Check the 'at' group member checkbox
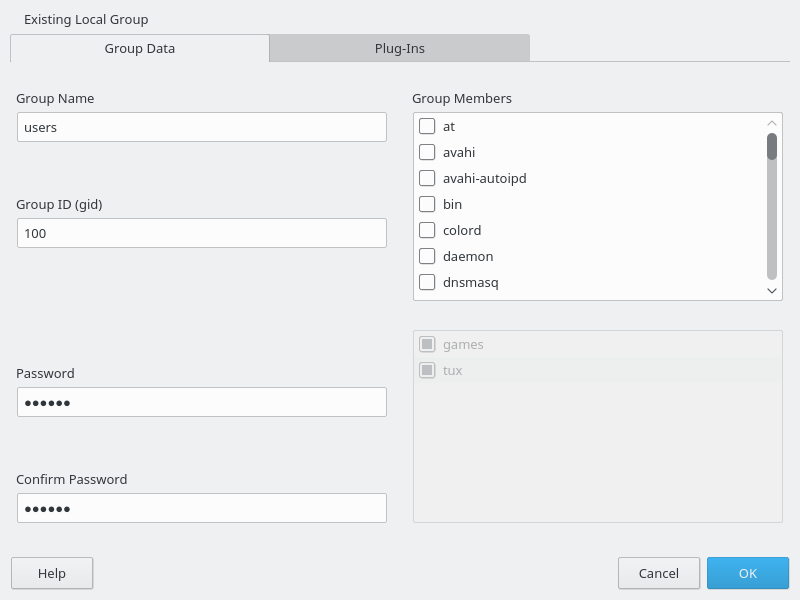800x600 pixels. click(427, 126)
